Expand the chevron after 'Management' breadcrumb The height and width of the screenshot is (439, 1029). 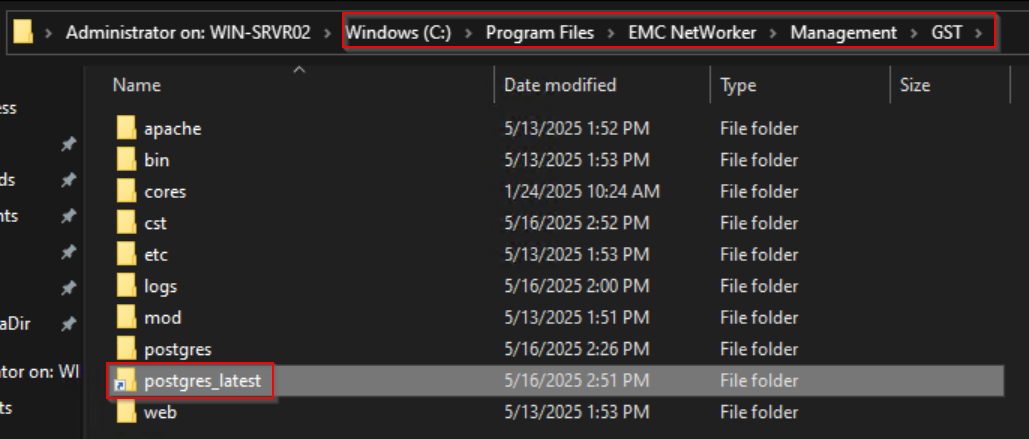(x=914, y=33)
